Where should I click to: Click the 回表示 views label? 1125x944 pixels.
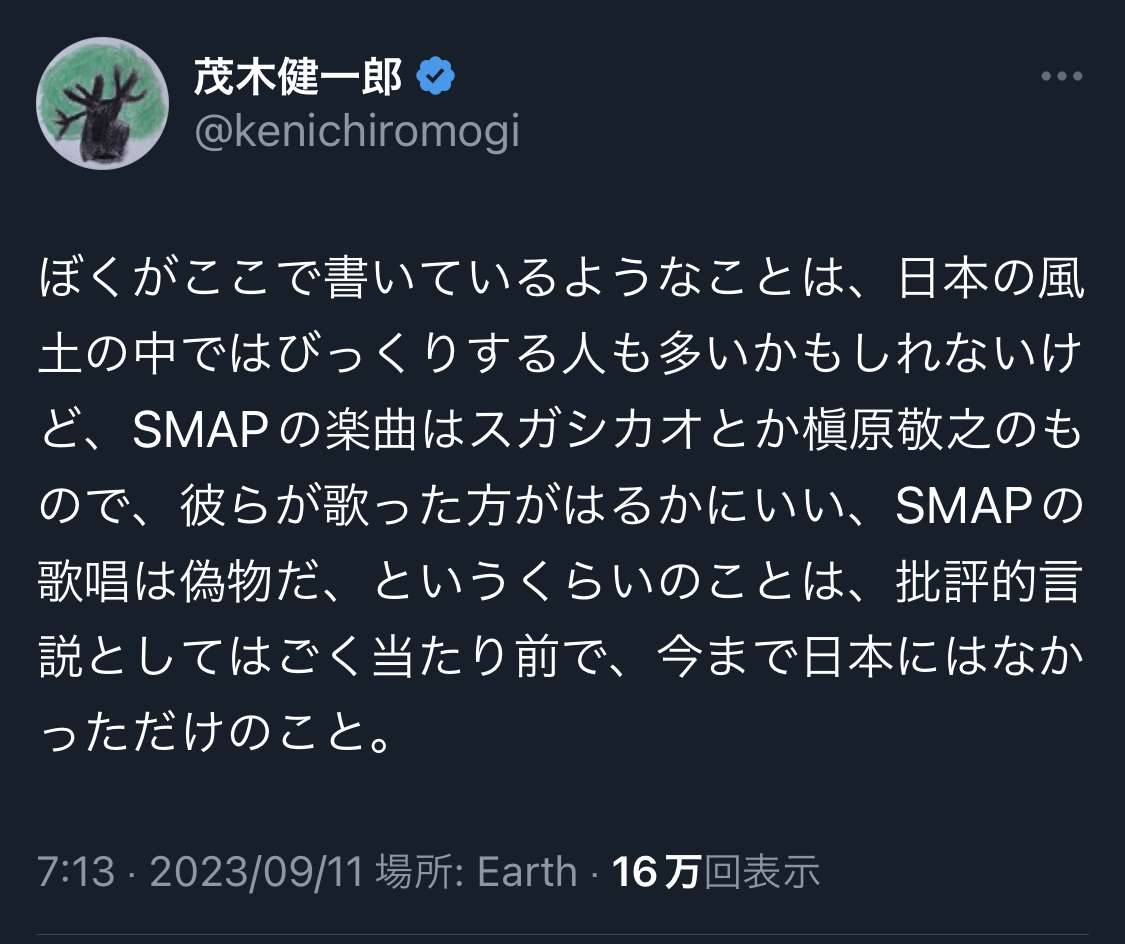click(762, 871)
